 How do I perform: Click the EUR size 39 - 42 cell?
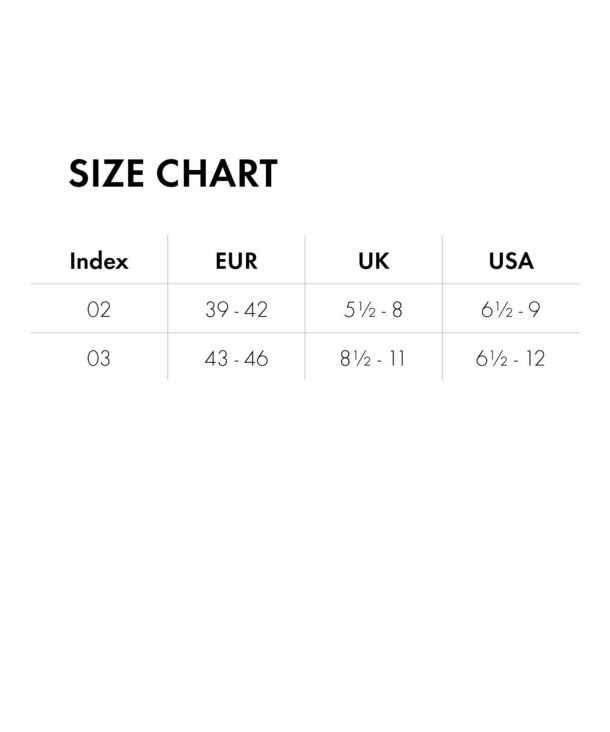click(x=236, y=310)
